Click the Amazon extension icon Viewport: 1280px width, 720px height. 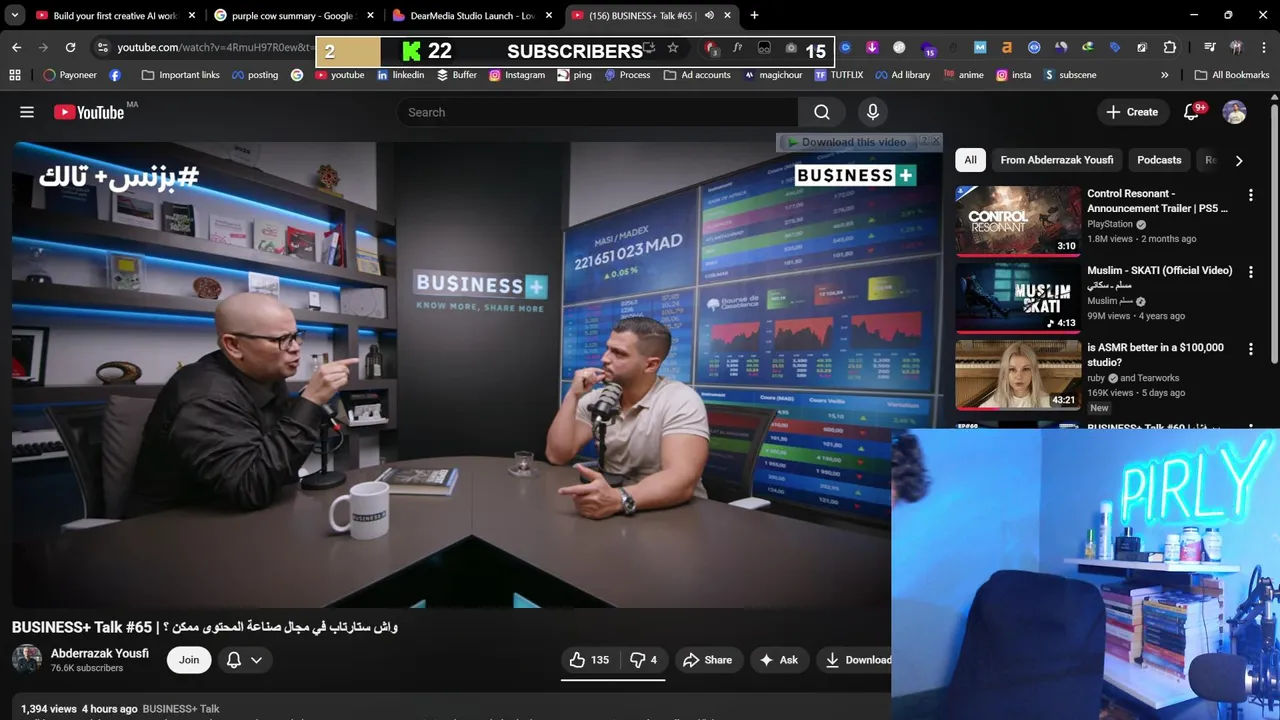(x=1007, y=47)
